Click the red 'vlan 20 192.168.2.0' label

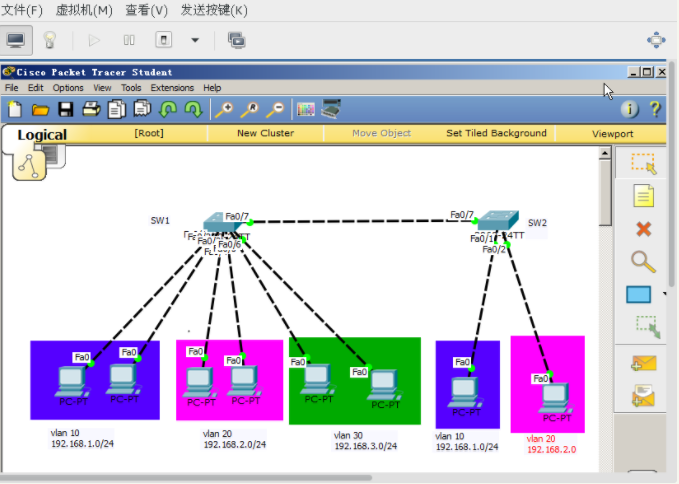tap(551, 444)
